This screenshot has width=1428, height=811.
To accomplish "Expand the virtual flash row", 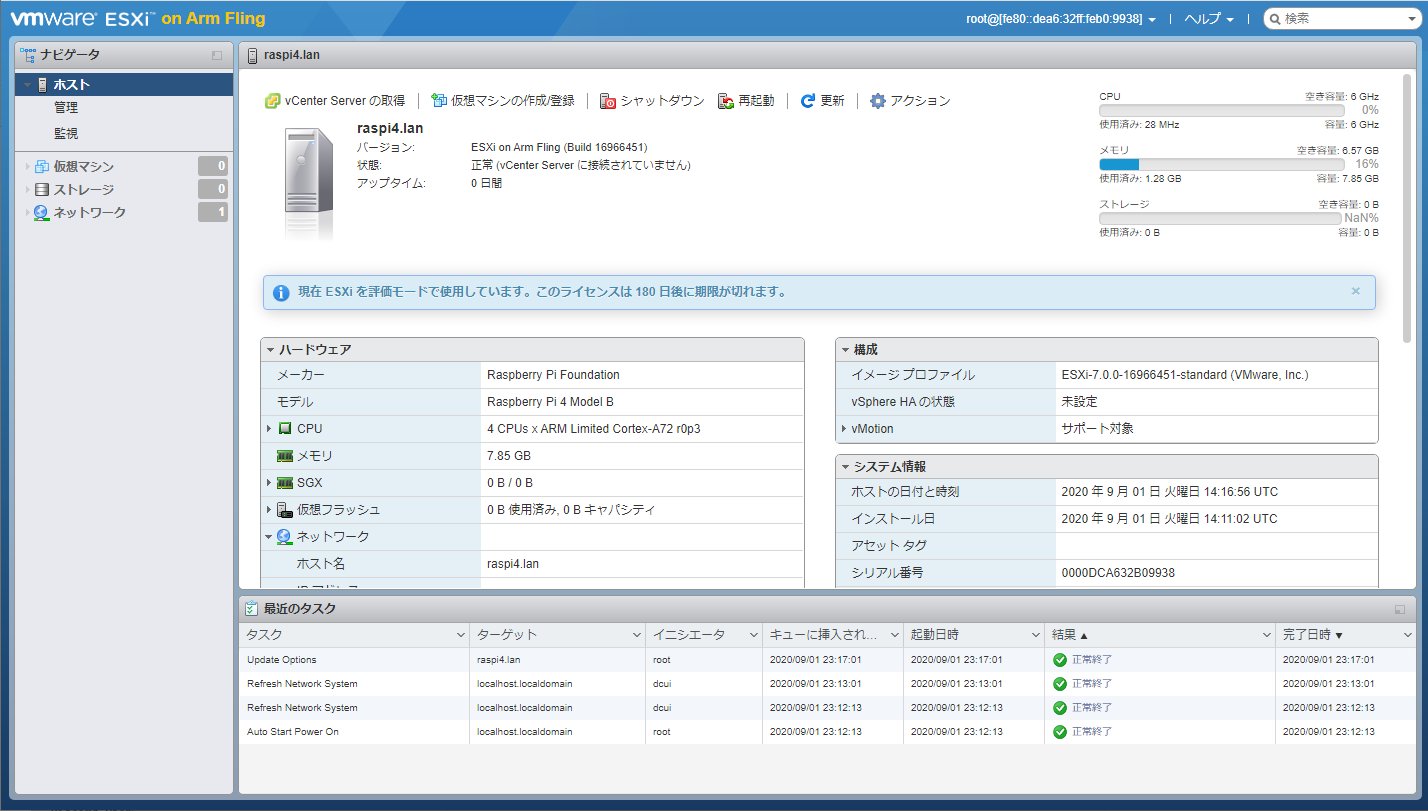I will point(269,510).
